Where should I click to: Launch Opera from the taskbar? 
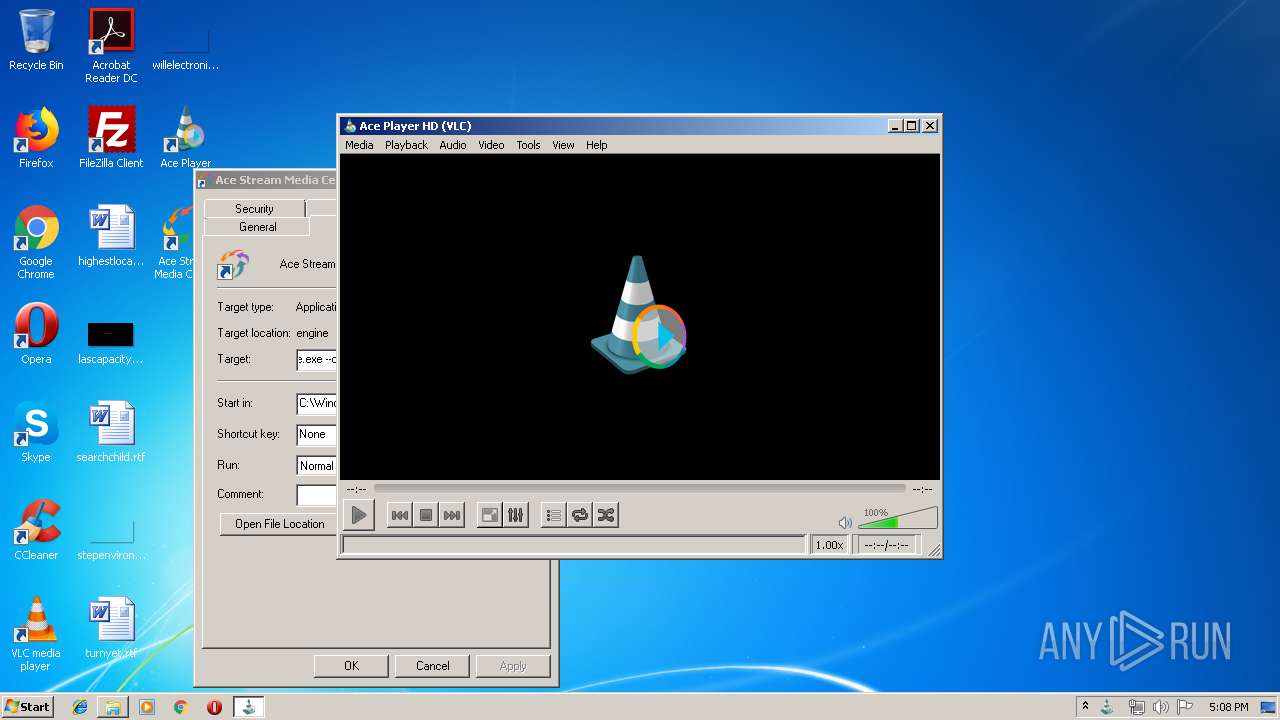click(214, 707)
